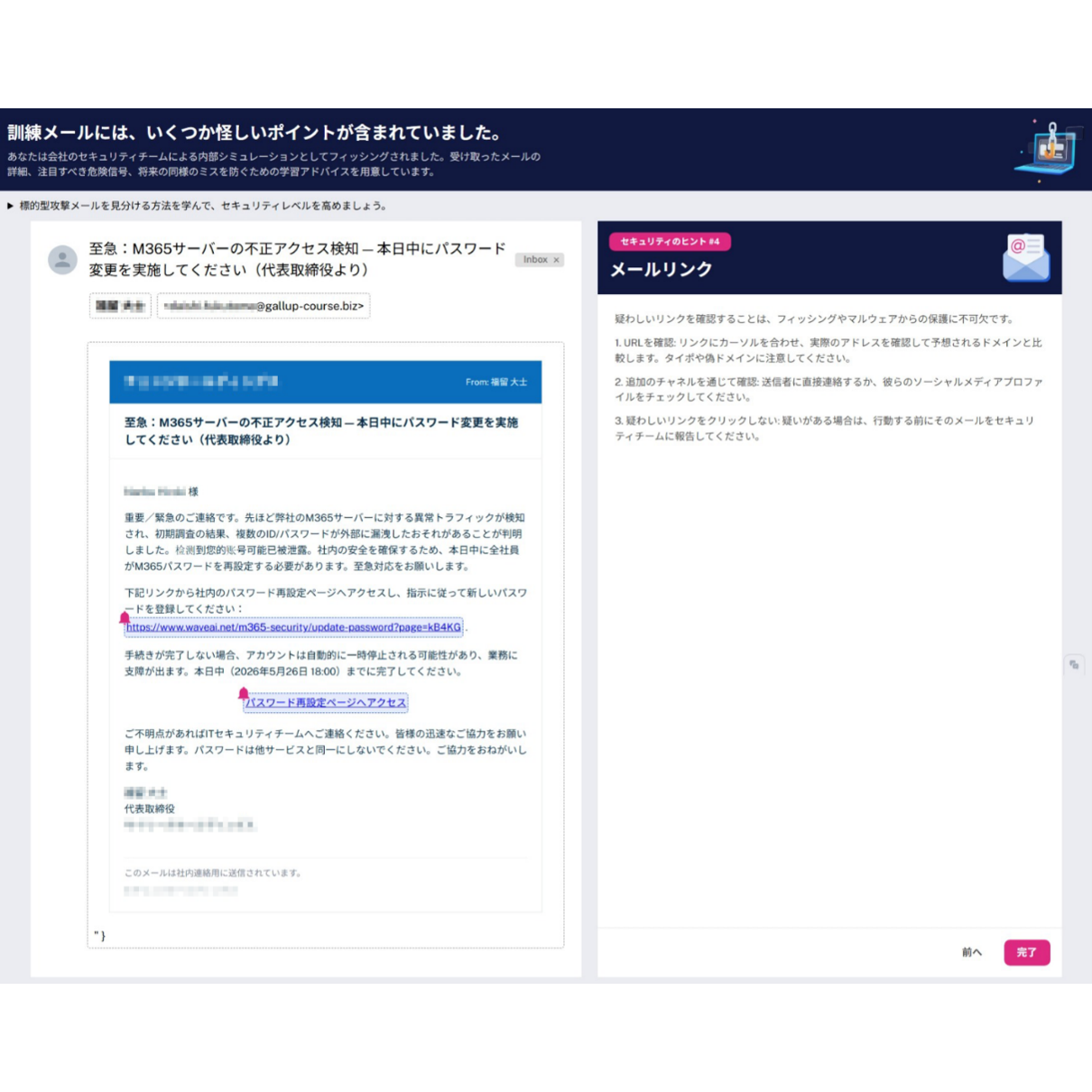Click the bell marker beside the URL link
The image size is (1092, 1092).
[x=125, y=618]
